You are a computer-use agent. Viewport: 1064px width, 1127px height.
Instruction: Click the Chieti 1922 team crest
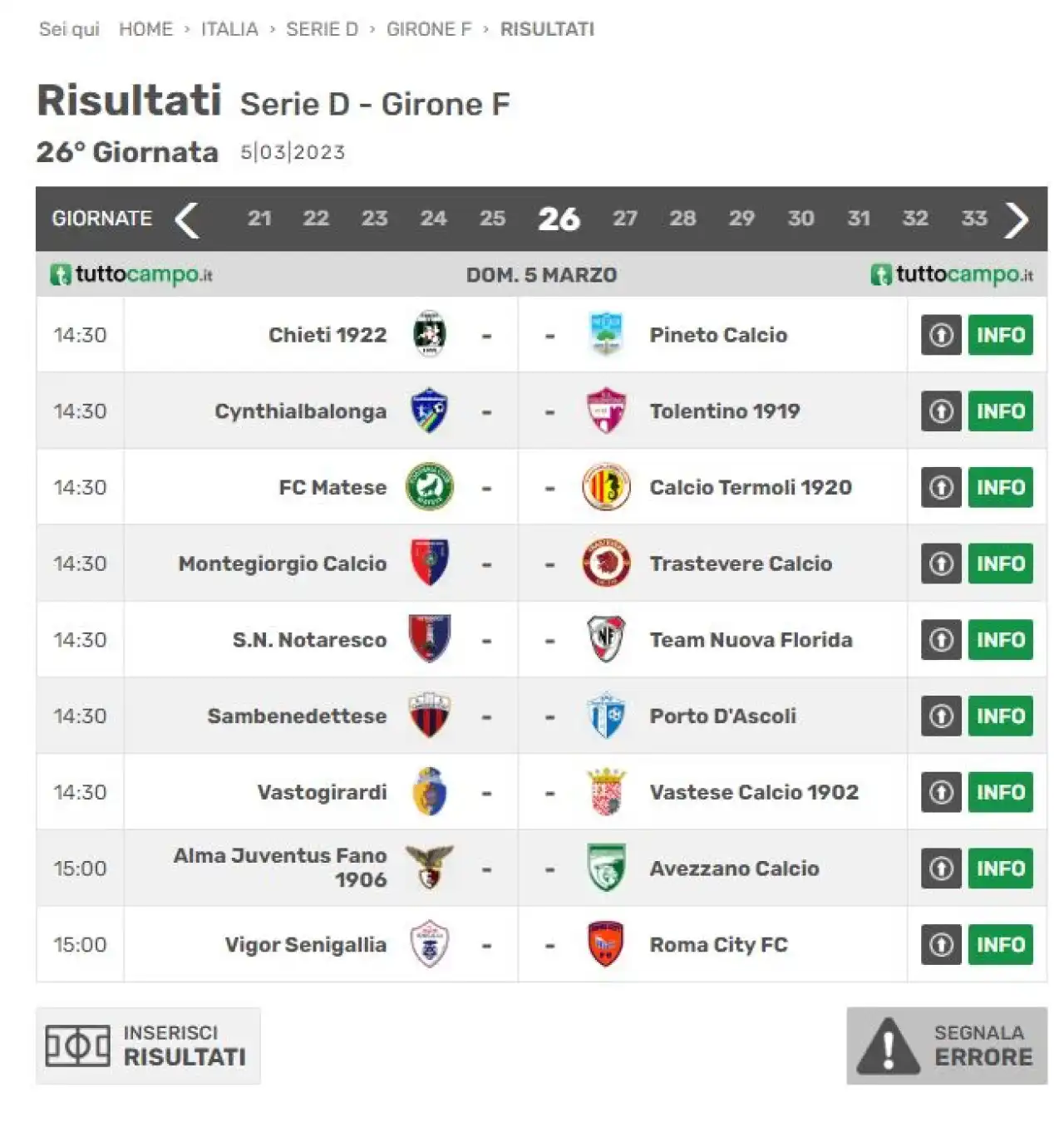(x=429, y=334)
